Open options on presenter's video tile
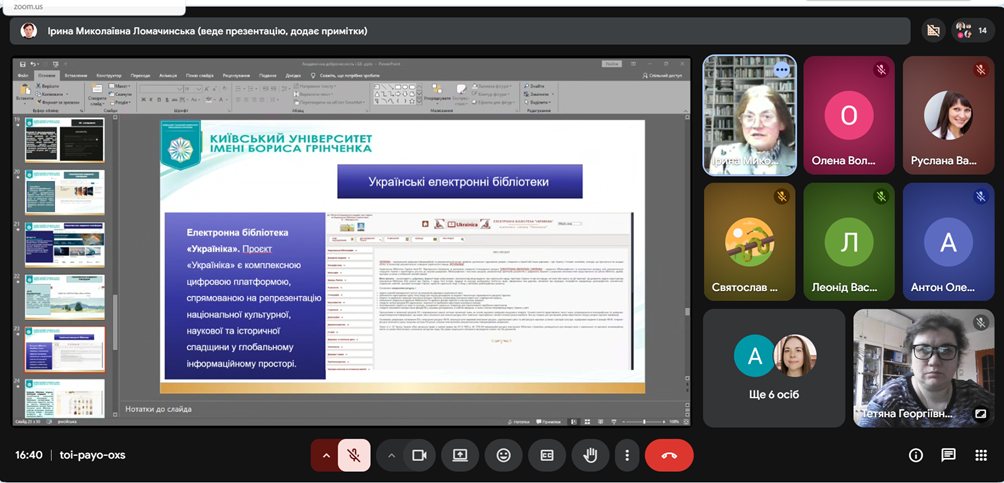Image resolution: width=1004 pixels, height=483 pixels. [781, 71]
